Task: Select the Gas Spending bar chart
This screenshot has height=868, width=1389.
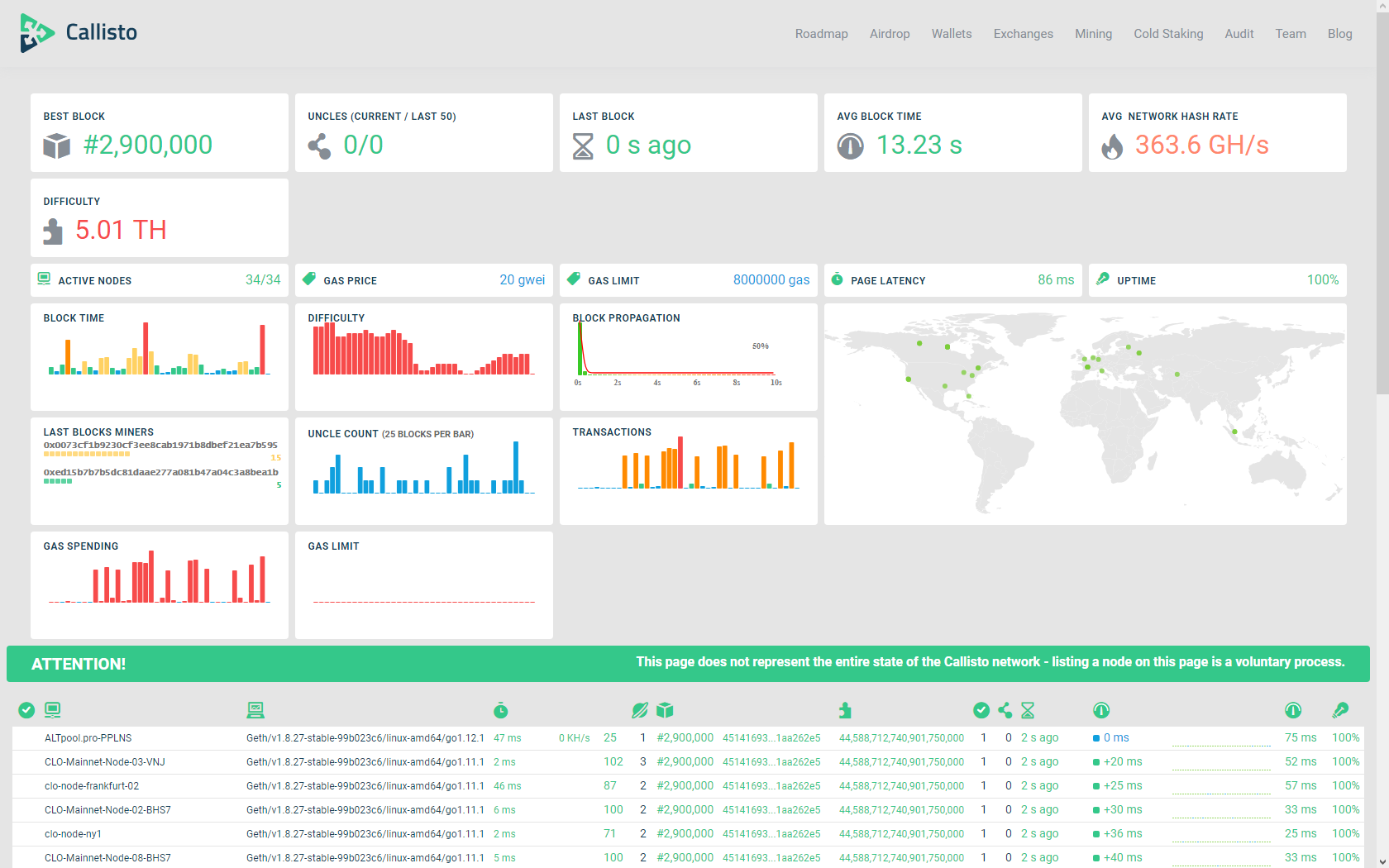Action: click(x=159, y=577)
